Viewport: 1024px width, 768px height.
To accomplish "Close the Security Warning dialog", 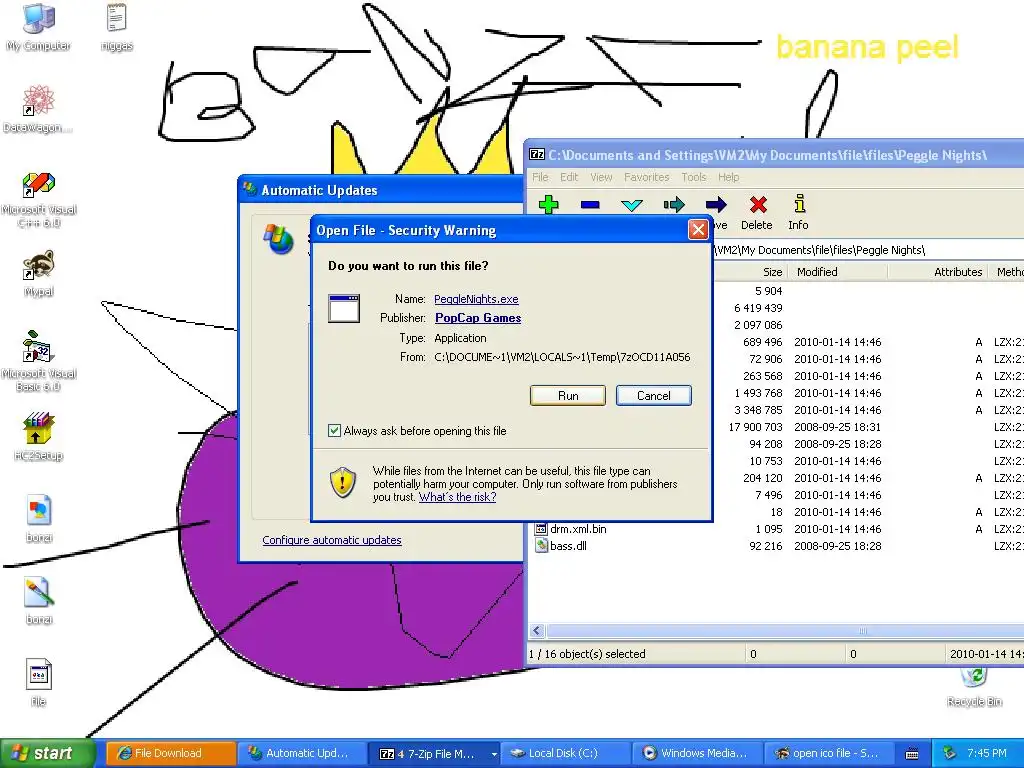I will (697, 229).
